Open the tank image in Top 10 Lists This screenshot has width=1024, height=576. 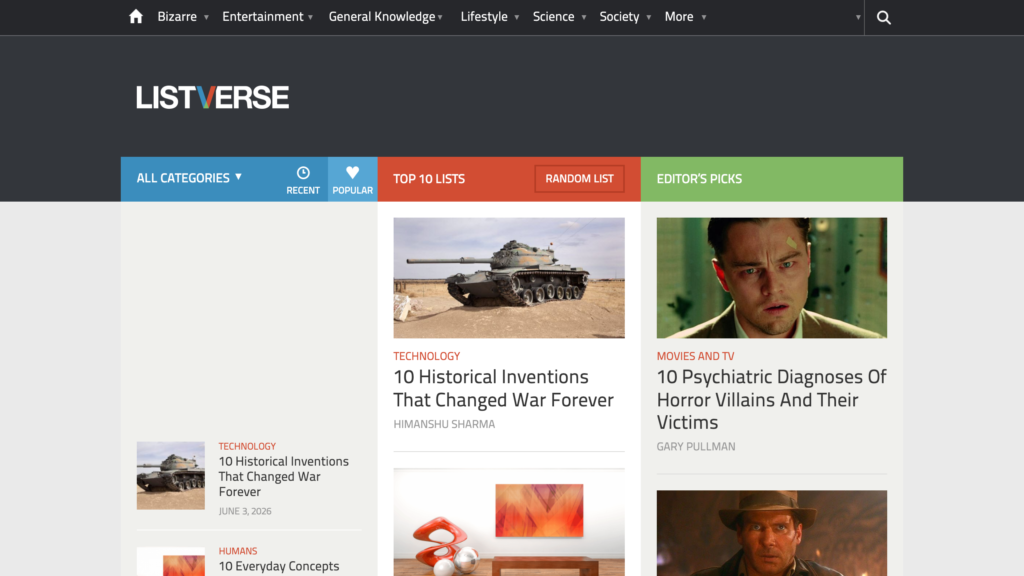point(509,278)
